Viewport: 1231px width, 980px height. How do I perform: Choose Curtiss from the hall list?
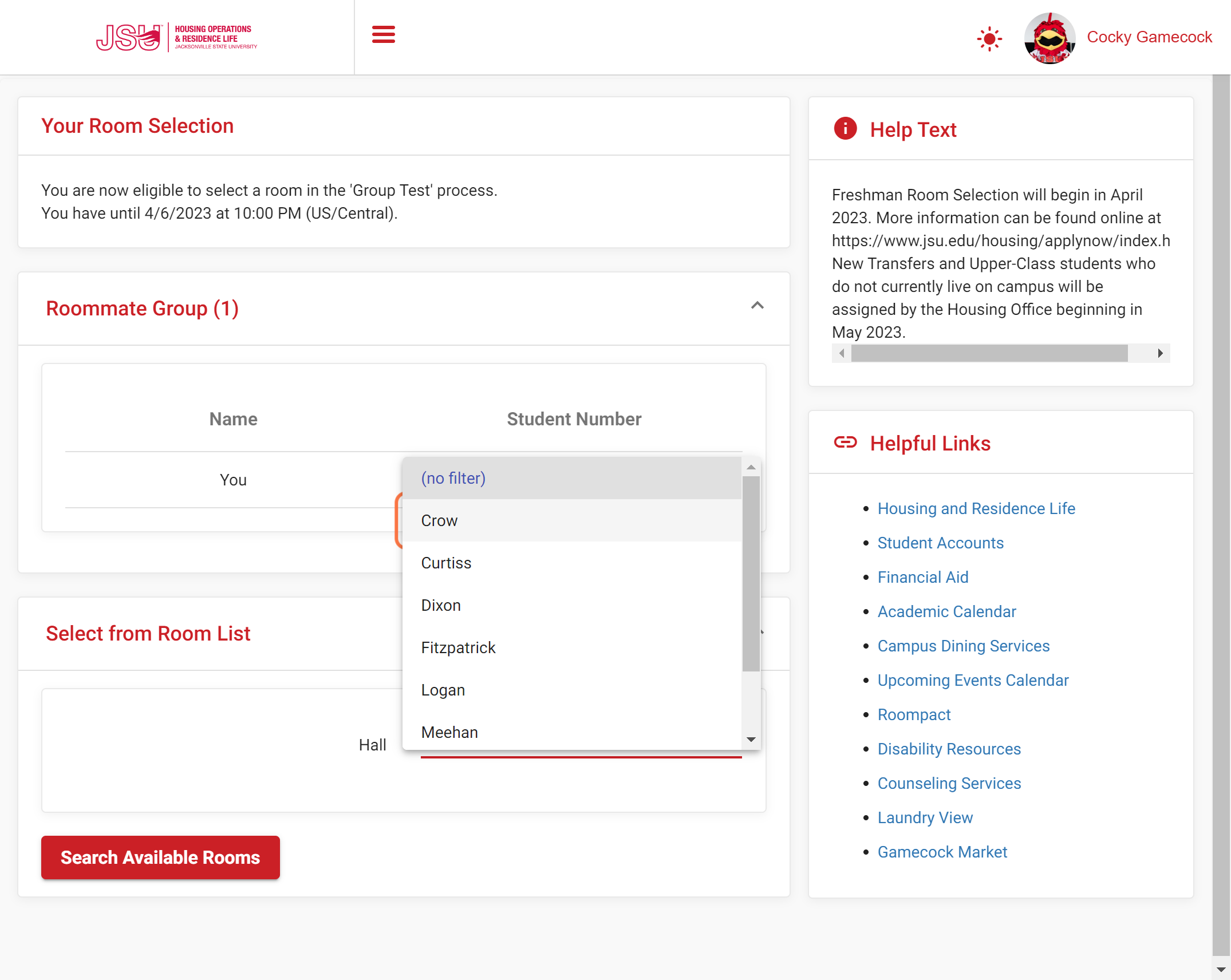(571, 563)
